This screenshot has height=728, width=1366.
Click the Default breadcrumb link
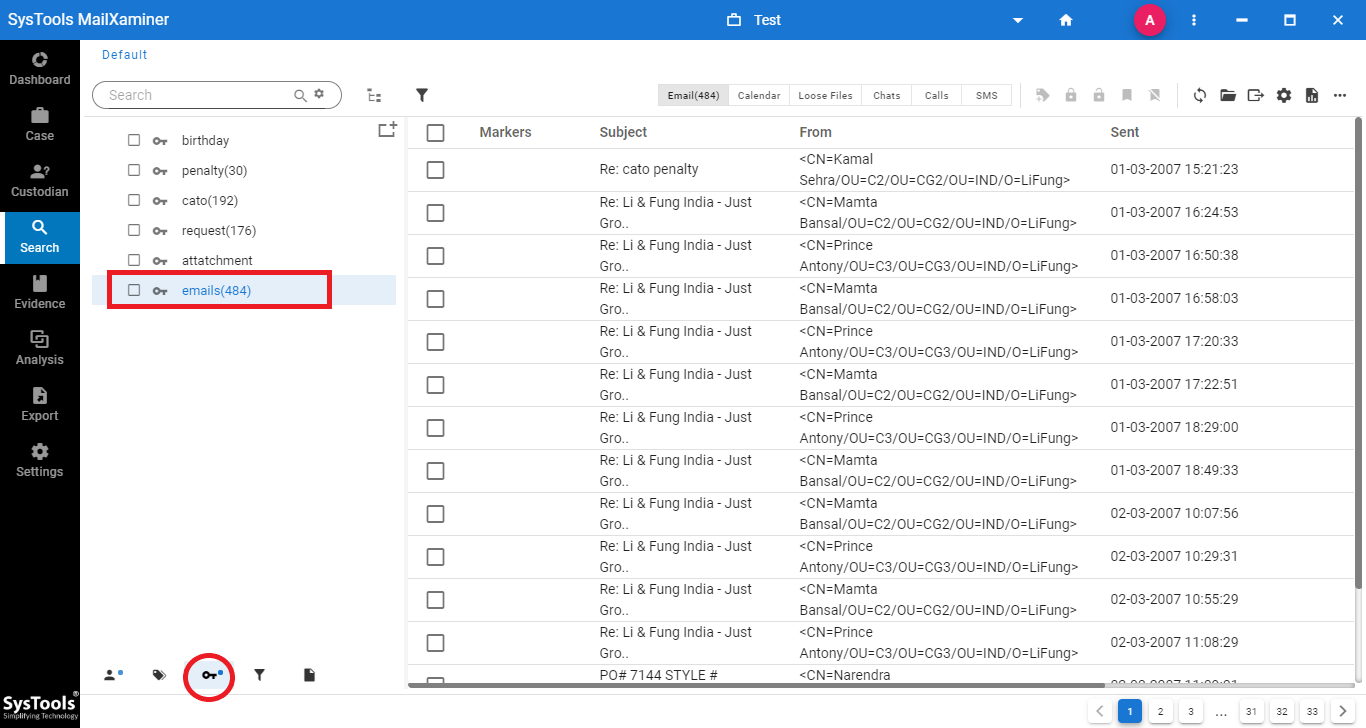click(125, 55)
